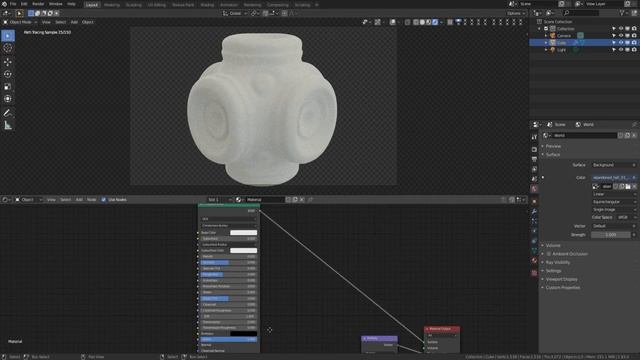Open the World properties tab
This screenshot has width=640, height=360.
coord(534,189)
